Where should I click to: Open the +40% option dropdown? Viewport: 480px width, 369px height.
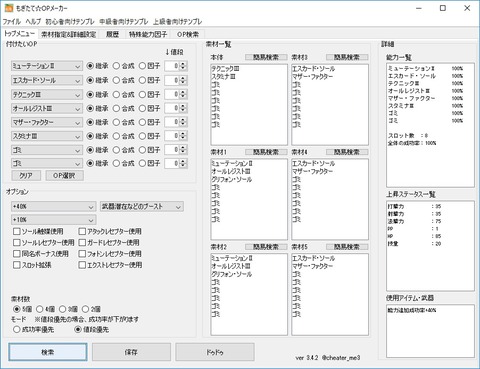(53, 207)
